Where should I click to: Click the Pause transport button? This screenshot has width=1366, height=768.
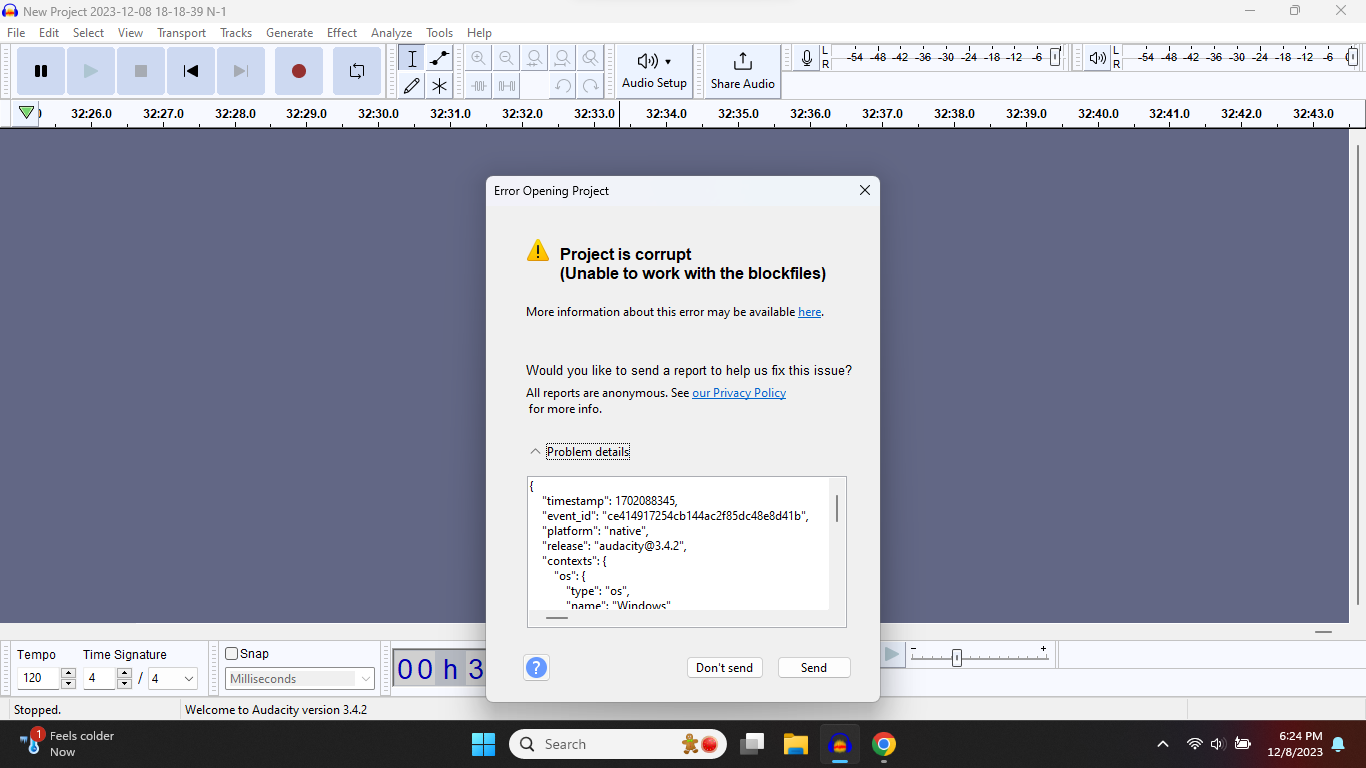[x=41, y=71]
